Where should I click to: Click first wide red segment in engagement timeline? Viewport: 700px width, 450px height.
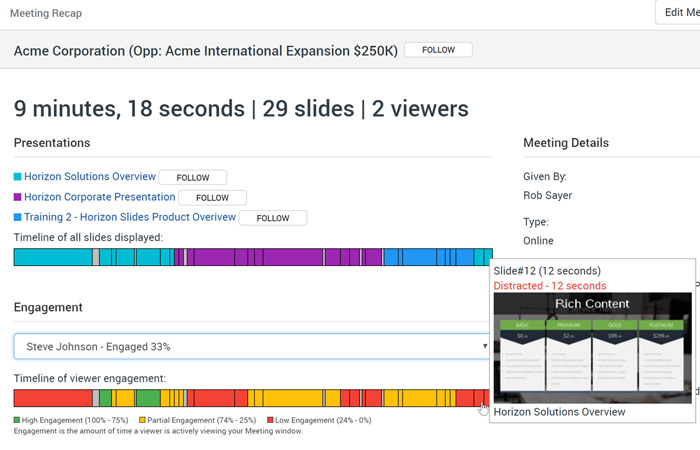tap(53, 398)
